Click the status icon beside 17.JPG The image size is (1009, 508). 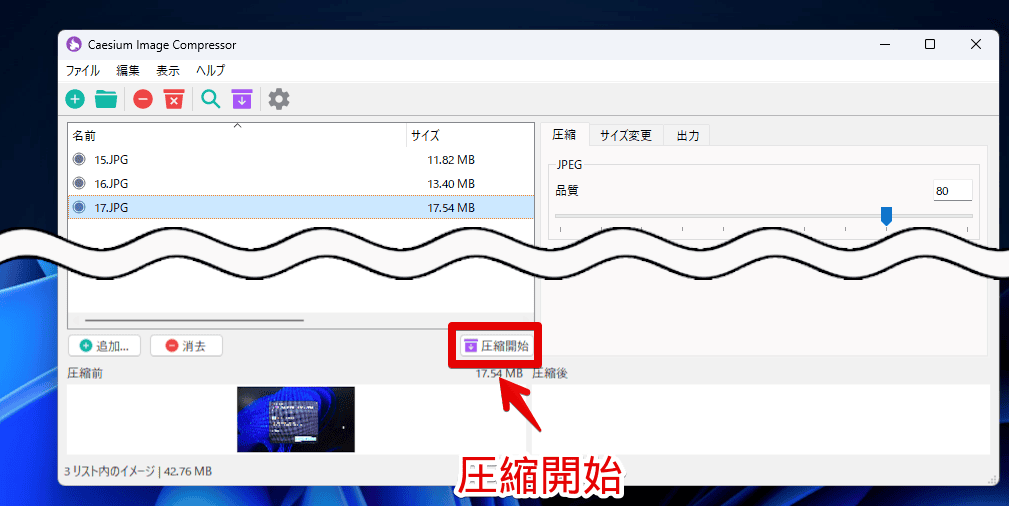(79, 207)
